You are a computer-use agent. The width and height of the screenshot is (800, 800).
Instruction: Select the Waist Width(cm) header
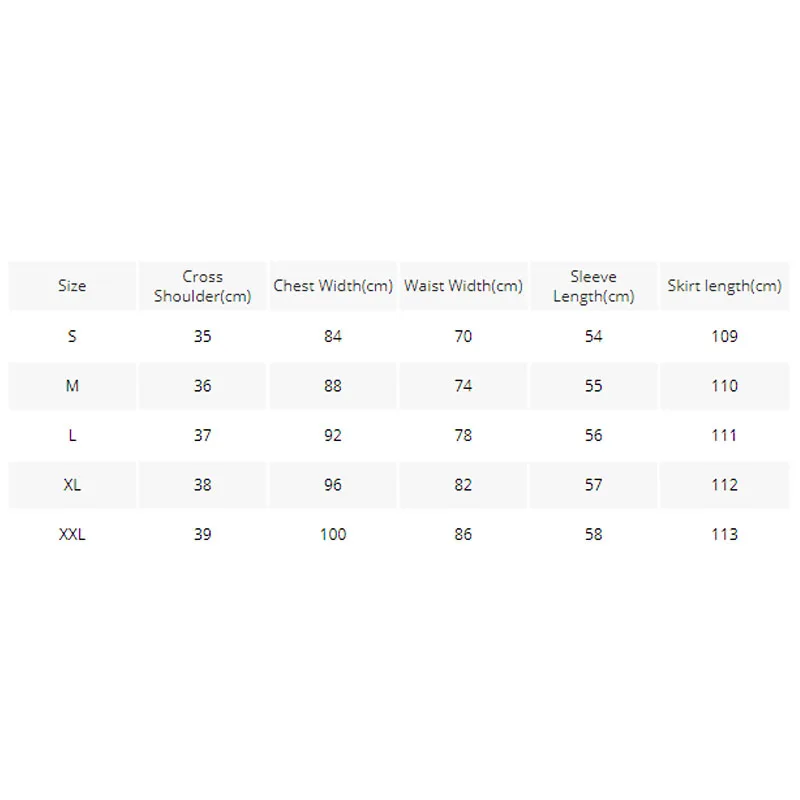click(463, 286)
